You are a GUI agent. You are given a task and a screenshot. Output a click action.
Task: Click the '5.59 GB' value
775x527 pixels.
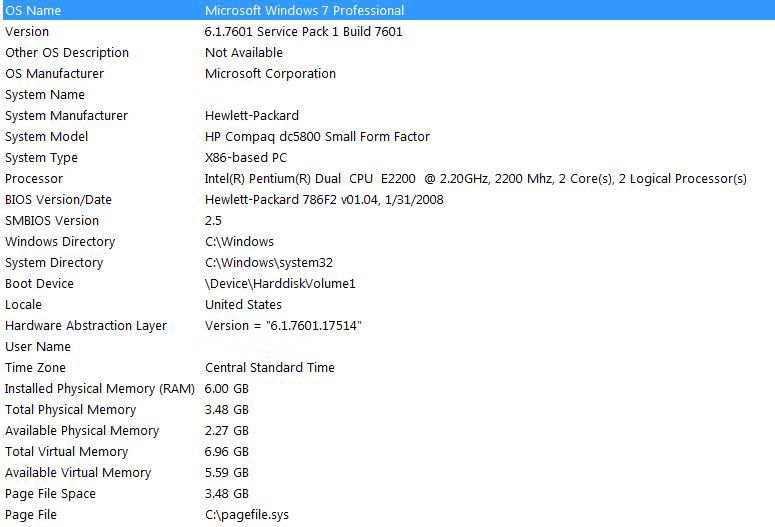226,473
